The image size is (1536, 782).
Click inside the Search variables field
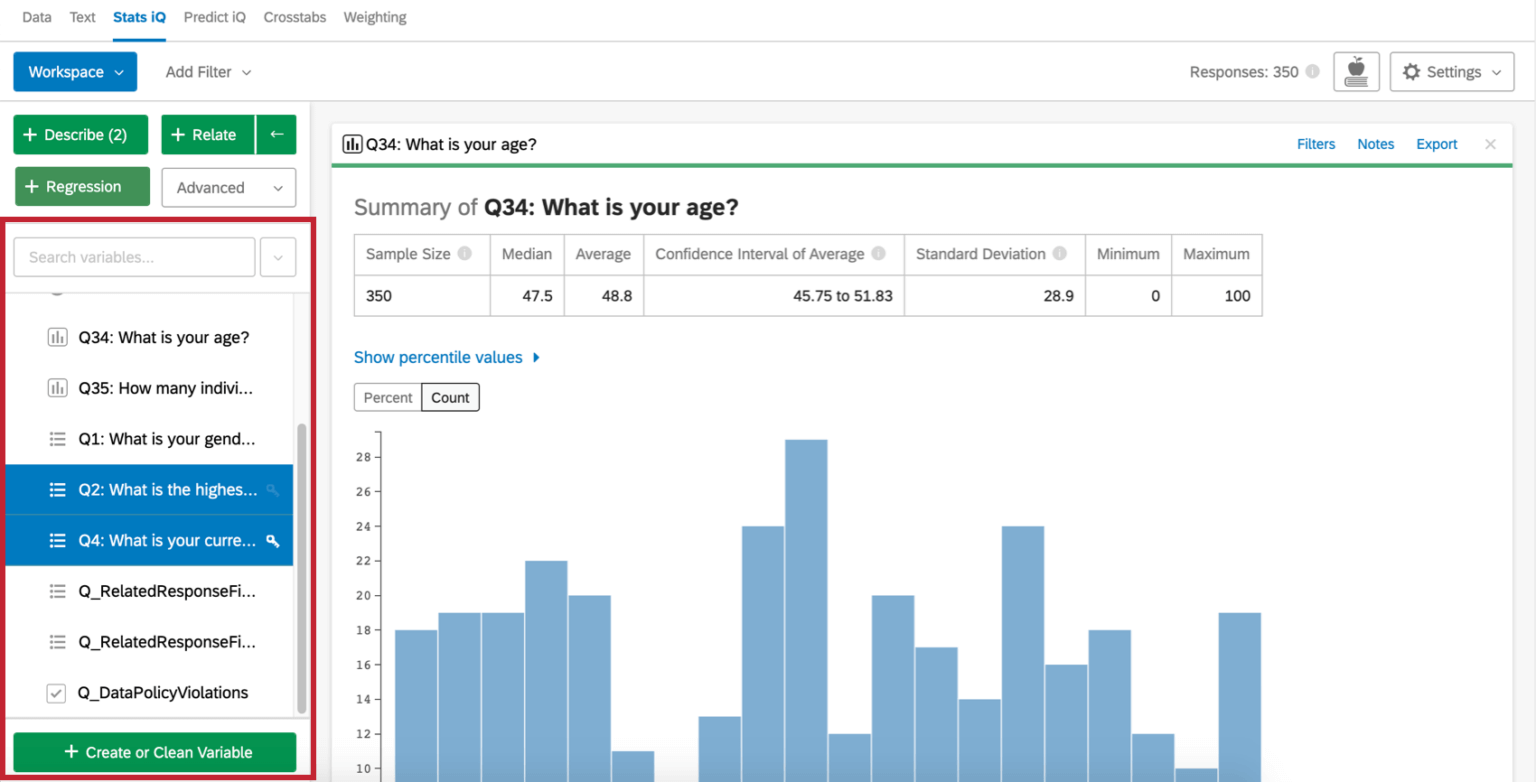click(x=133, y=257)
